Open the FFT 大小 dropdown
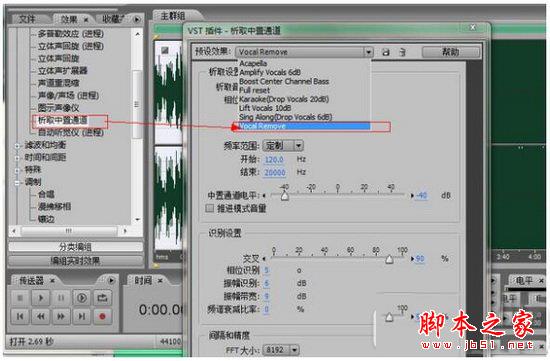Screen dimensions: 550x361 tap(281, 350)
